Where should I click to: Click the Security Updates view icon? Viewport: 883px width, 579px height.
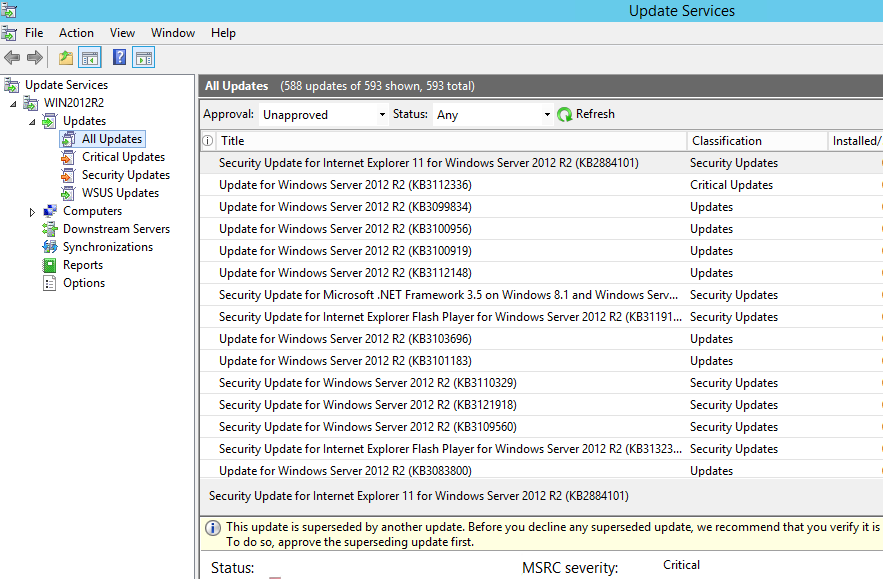click(68, 175)
